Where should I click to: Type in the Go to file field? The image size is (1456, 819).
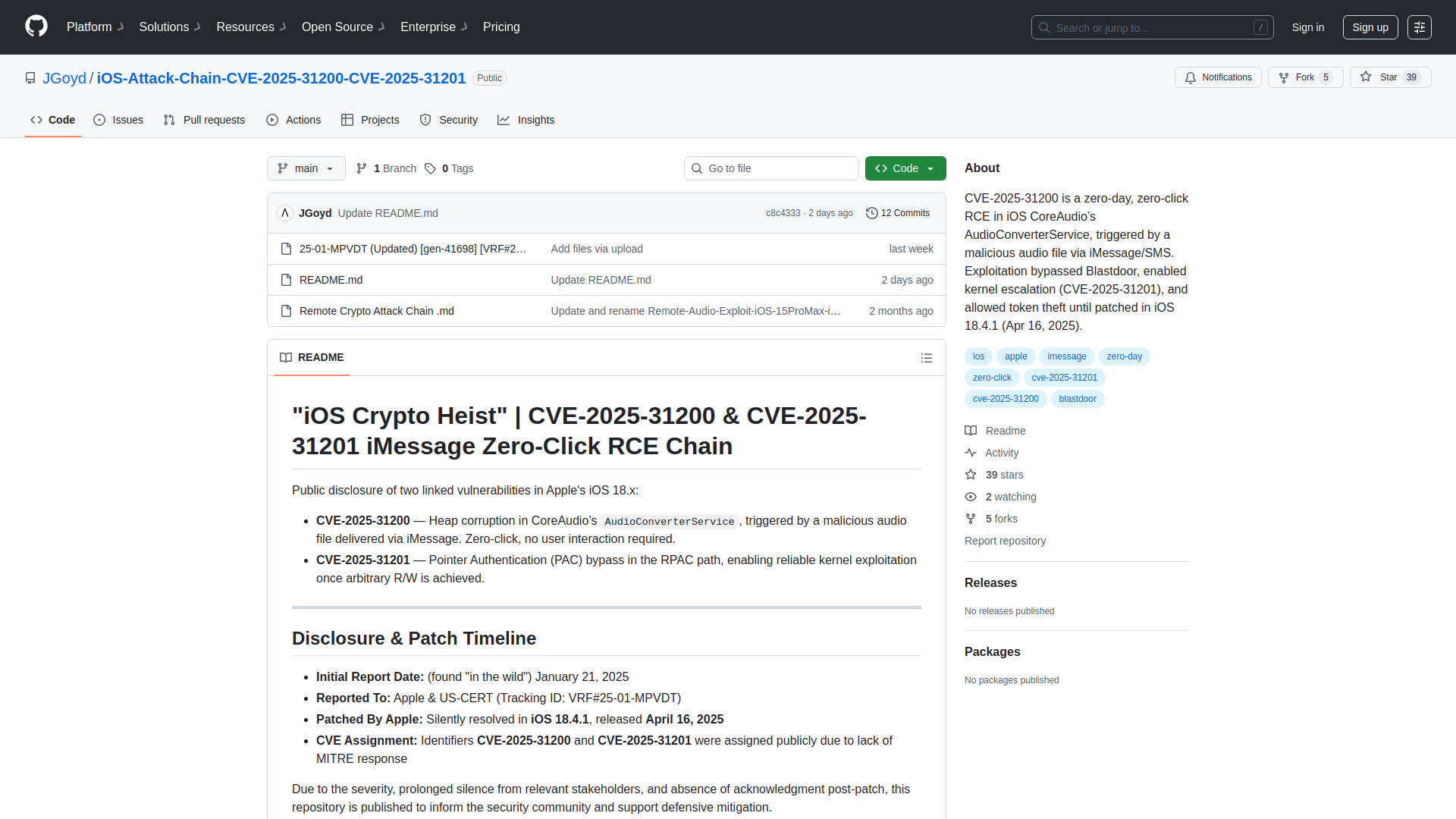[771, 168]
